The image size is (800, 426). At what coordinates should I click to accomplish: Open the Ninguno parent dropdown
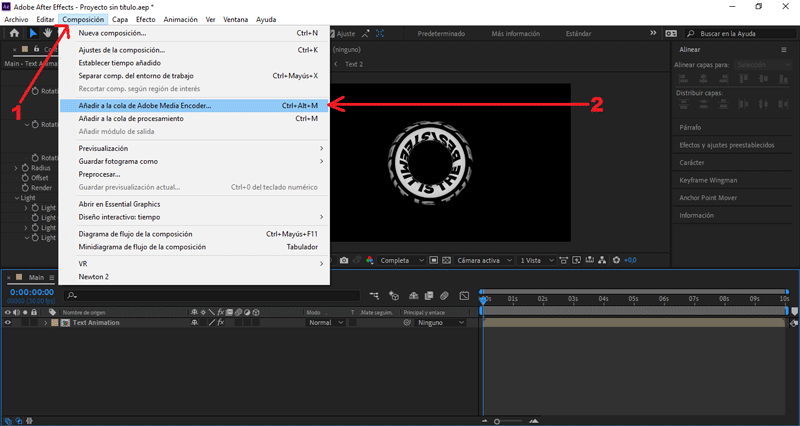pos(440,322)
